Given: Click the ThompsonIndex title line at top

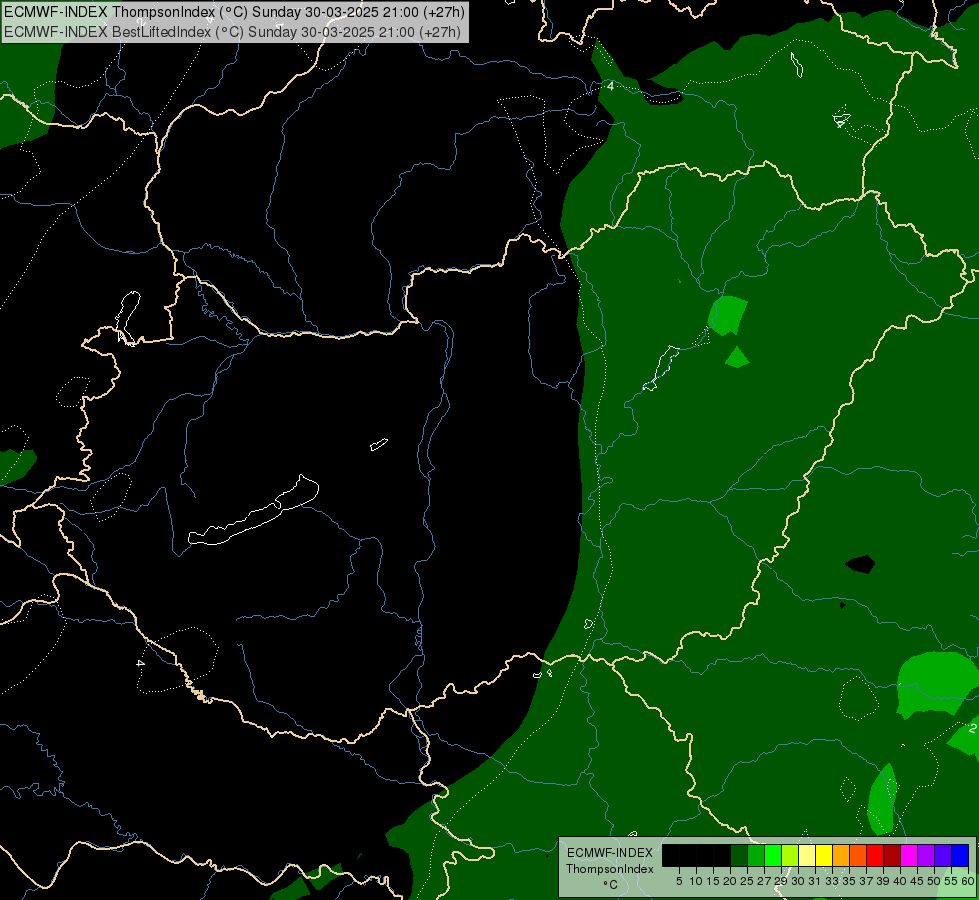Looking at the screenshot, I should pyautogui.click(x=234, y=12).
